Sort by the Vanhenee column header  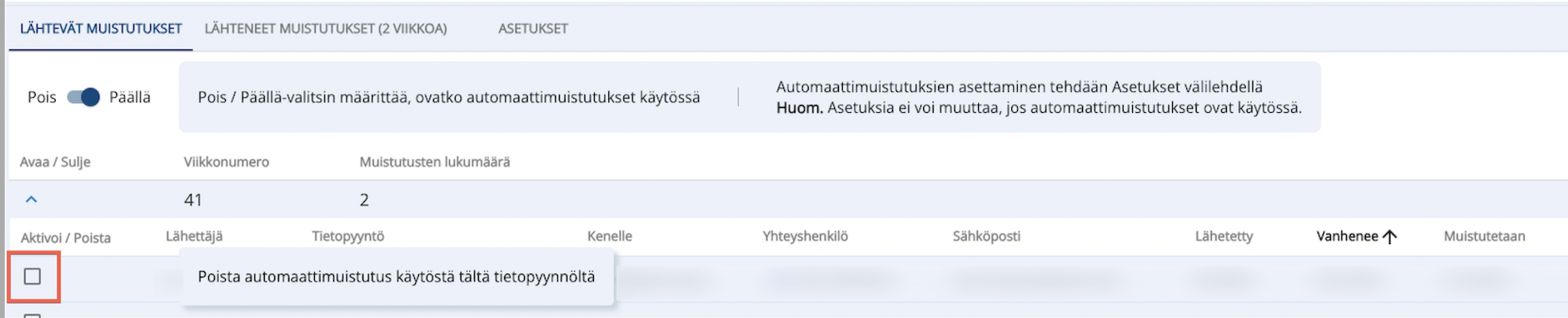1347,236
